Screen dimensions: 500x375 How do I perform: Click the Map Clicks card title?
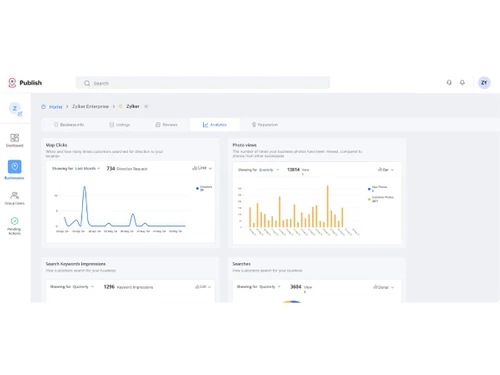pyautogui.click(x=56, y=145)
